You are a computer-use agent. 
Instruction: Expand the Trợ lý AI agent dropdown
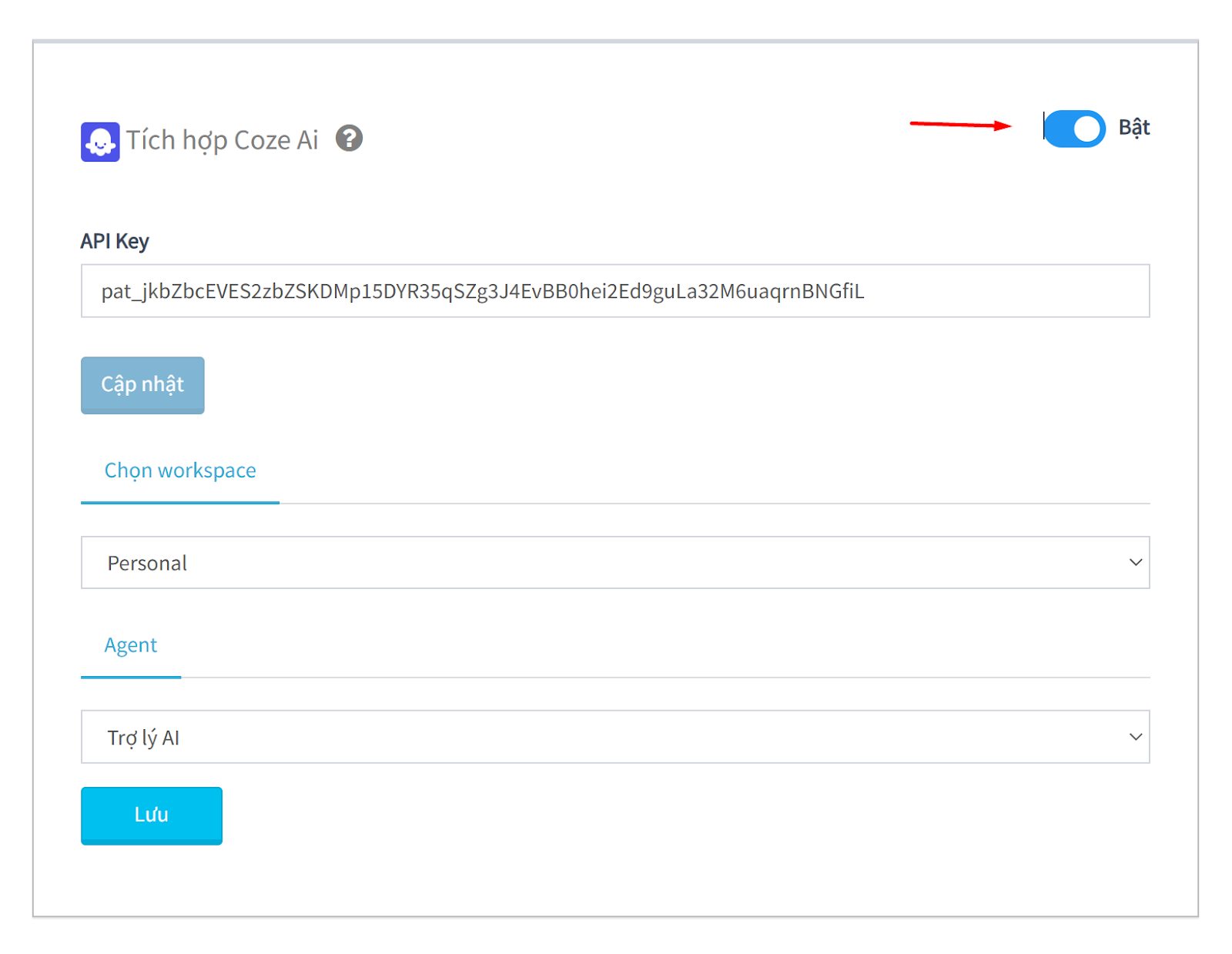(x=615, y=737)
